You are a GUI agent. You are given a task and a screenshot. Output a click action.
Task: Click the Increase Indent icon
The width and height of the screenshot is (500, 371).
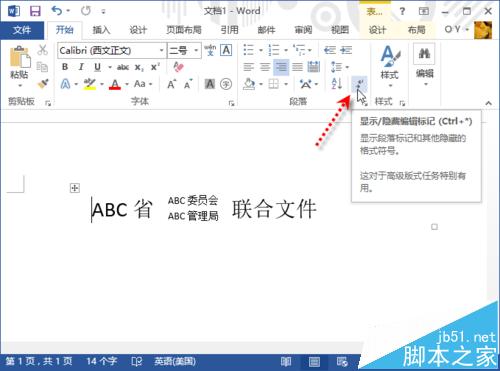pyautogui.click(x=346, y=50)
